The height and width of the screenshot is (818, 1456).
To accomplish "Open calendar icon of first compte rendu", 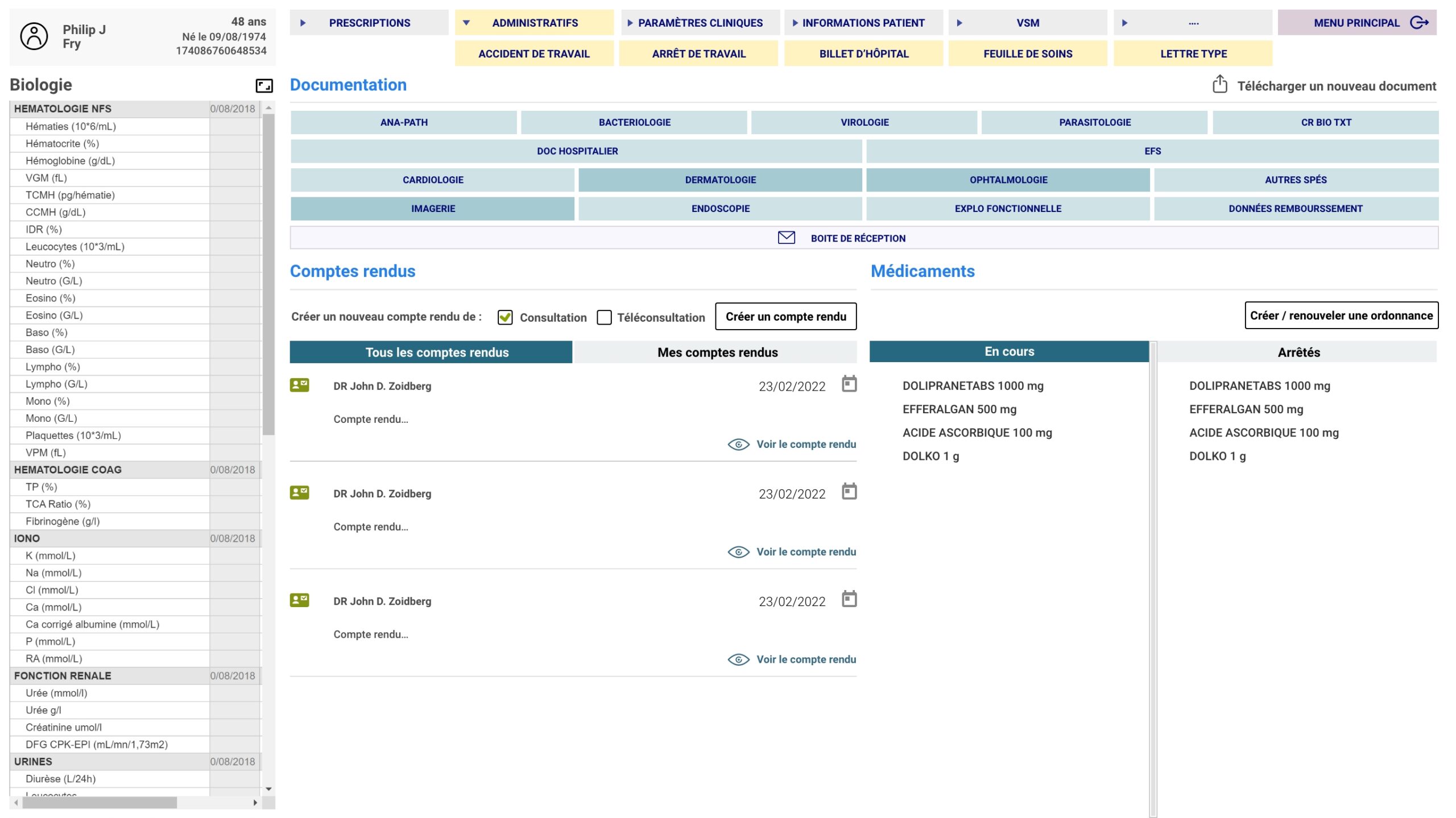I will (x=849, y=384).
